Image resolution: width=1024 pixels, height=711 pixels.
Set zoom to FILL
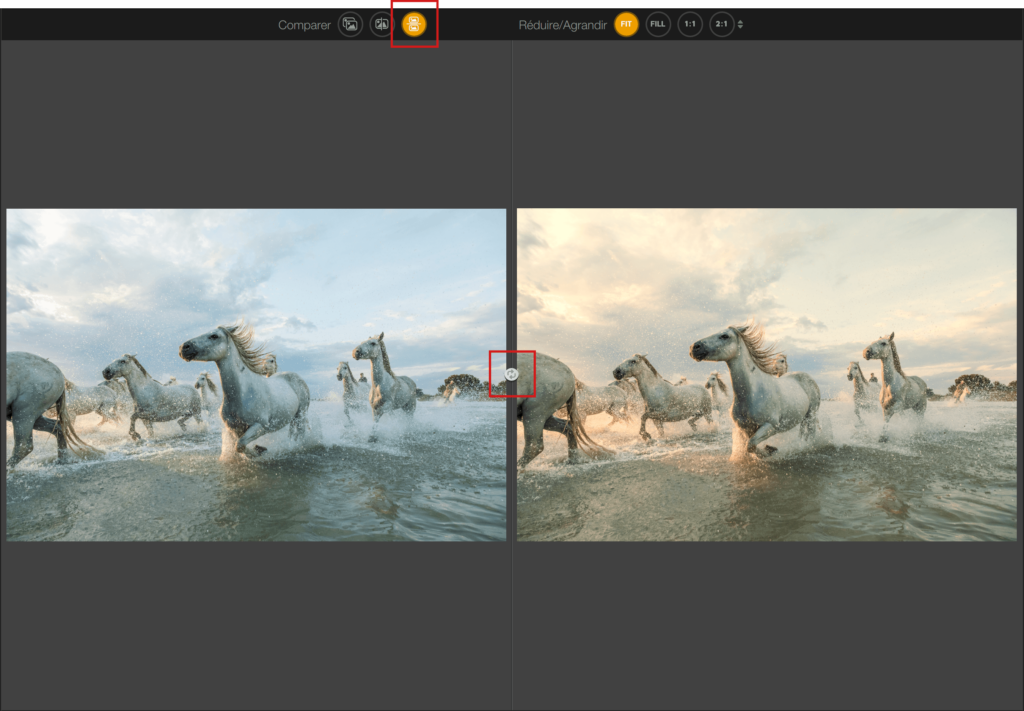(x=658, y=25)
